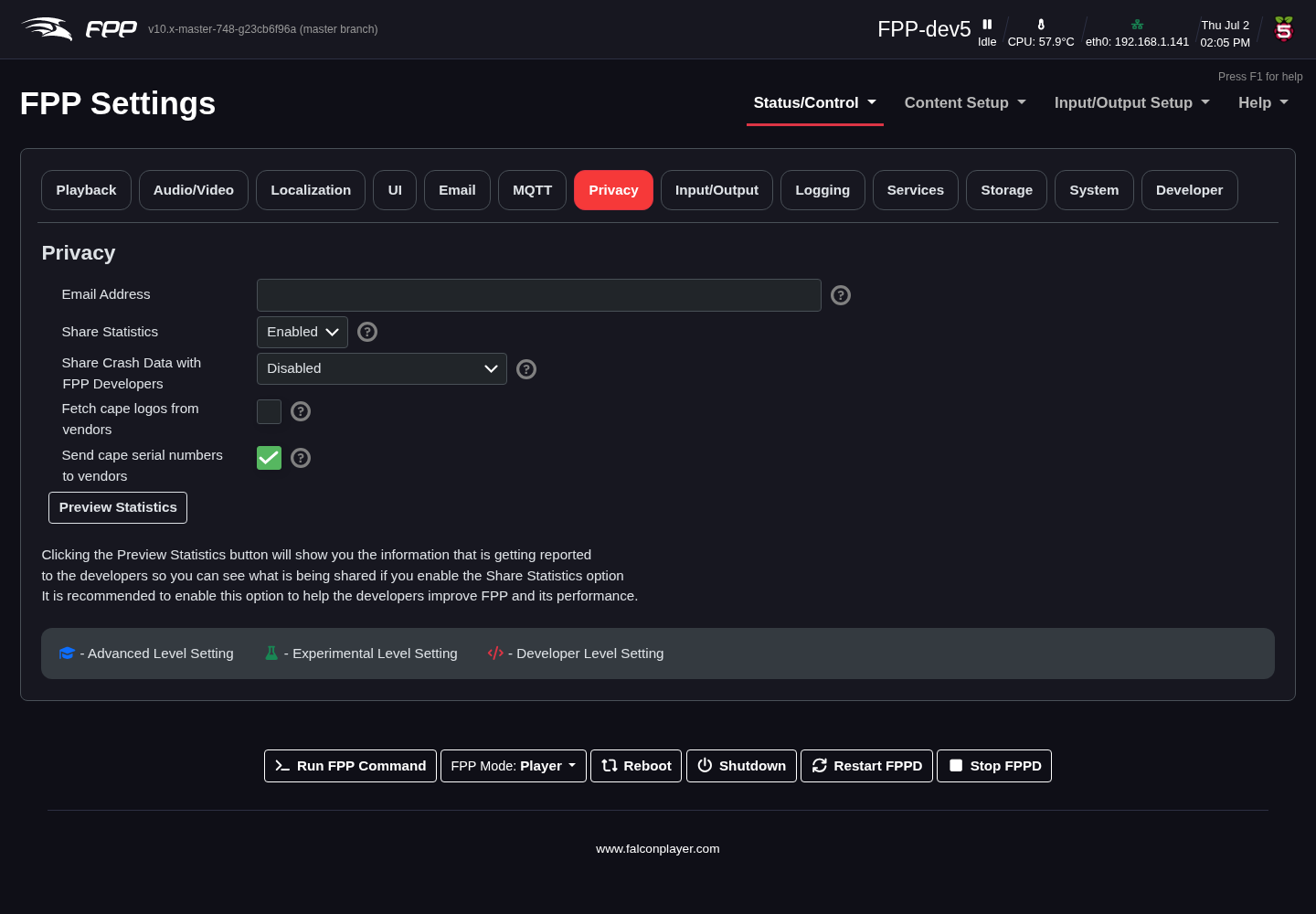This screenshot has width=1316, height=914.
Task: Switch to the Audio/Video tab
Action: point(194,190)
